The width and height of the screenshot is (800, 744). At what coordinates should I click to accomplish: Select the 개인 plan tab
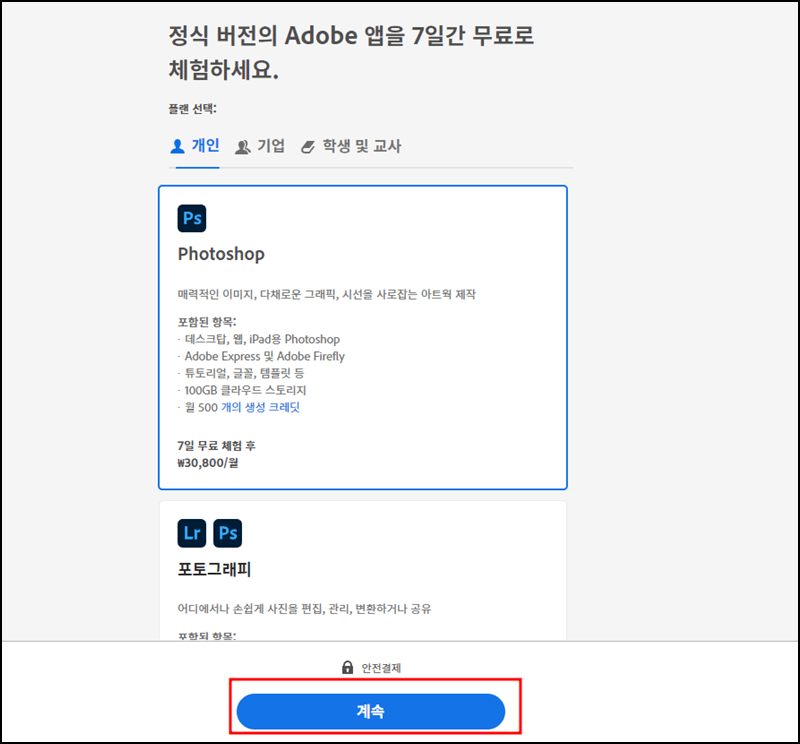(x=195, y=146)
